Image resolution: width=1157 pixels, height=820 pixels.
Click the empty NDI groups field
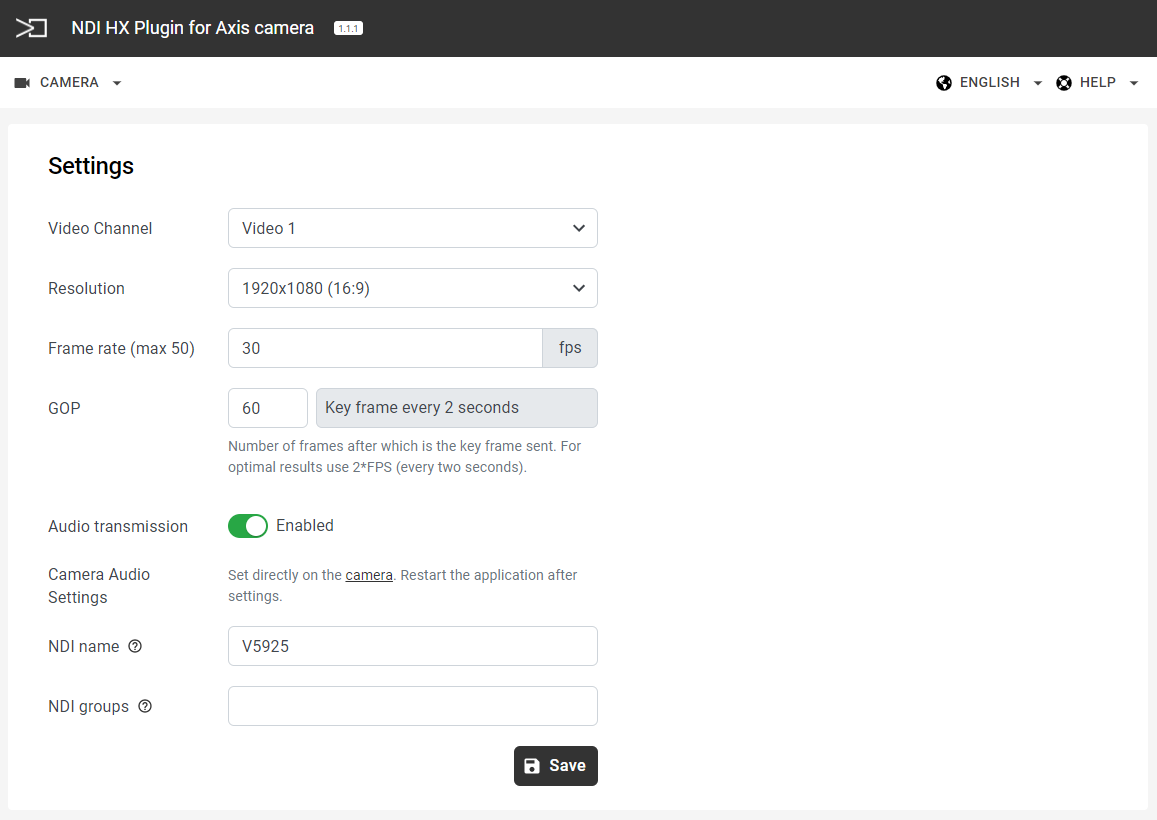(x=412, y=706)
